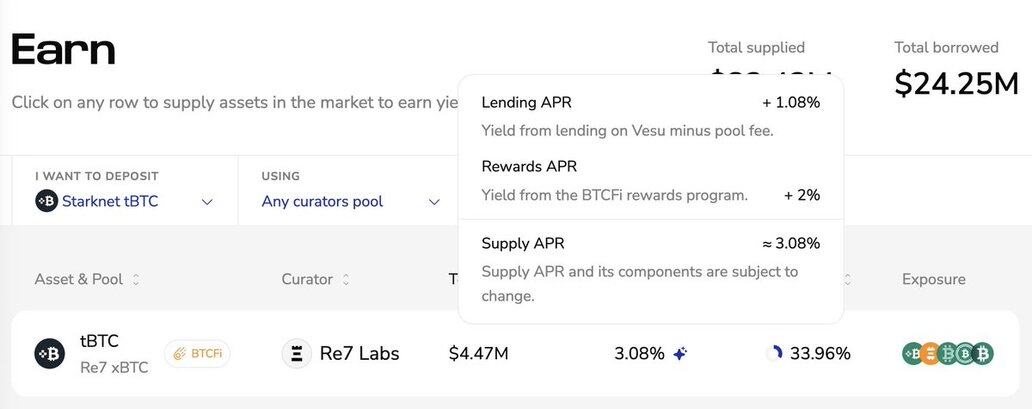The height and width of the screenshot is (409, 1032).
Task: Click the 3.08% supply APR value
Action: pyautogui.click(x=639, y=353)
